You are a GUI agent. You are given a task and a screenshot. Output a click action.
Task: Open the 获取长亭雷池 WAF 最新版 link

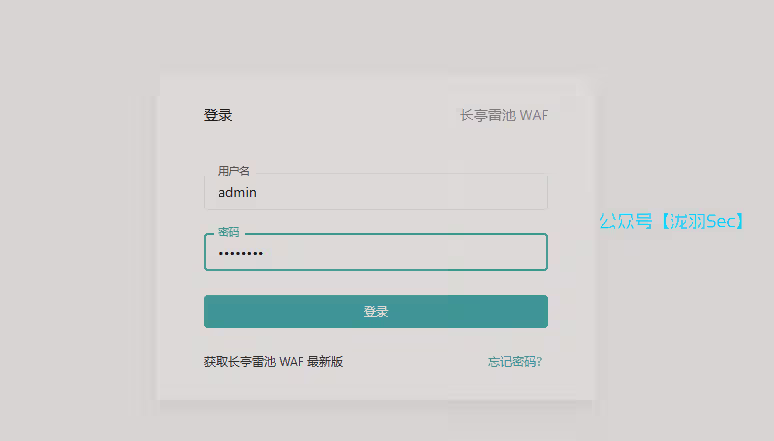(x=273, y=361)
